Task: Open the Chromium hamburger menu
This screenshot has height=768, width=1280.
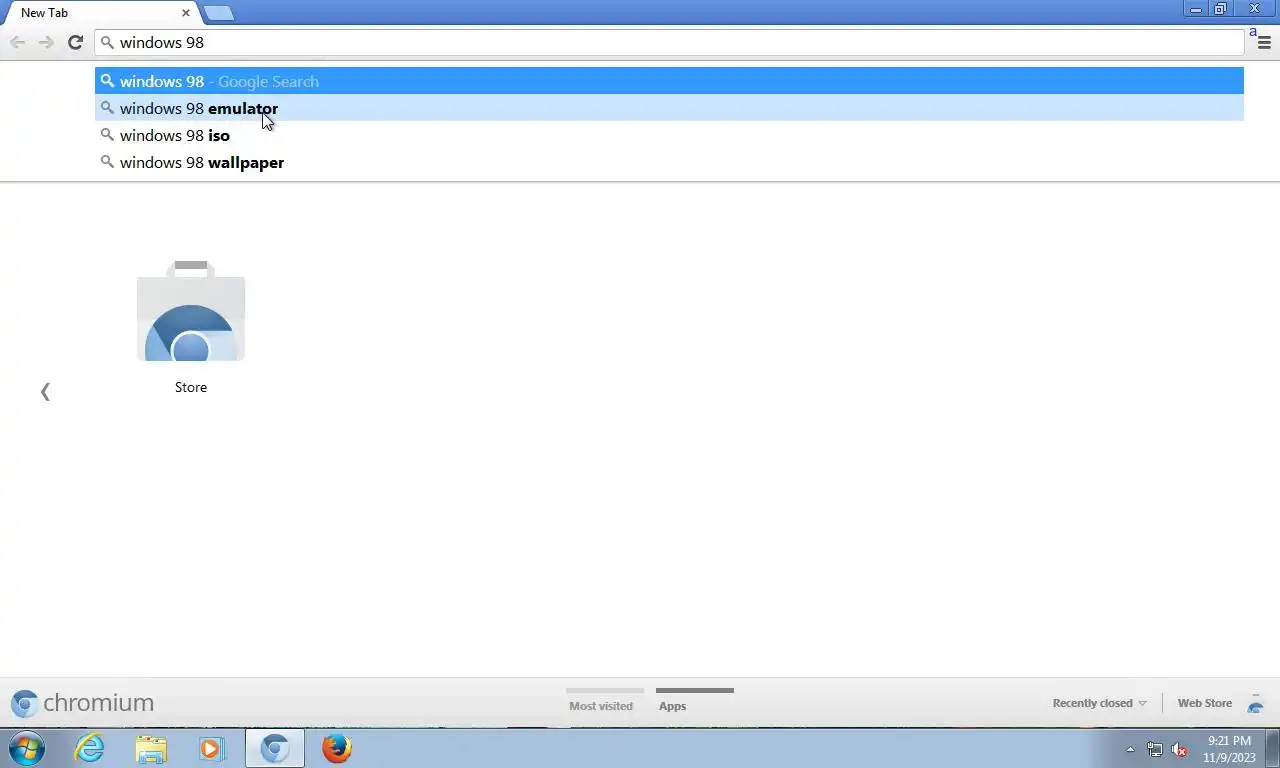Action: coord(1264,42)
